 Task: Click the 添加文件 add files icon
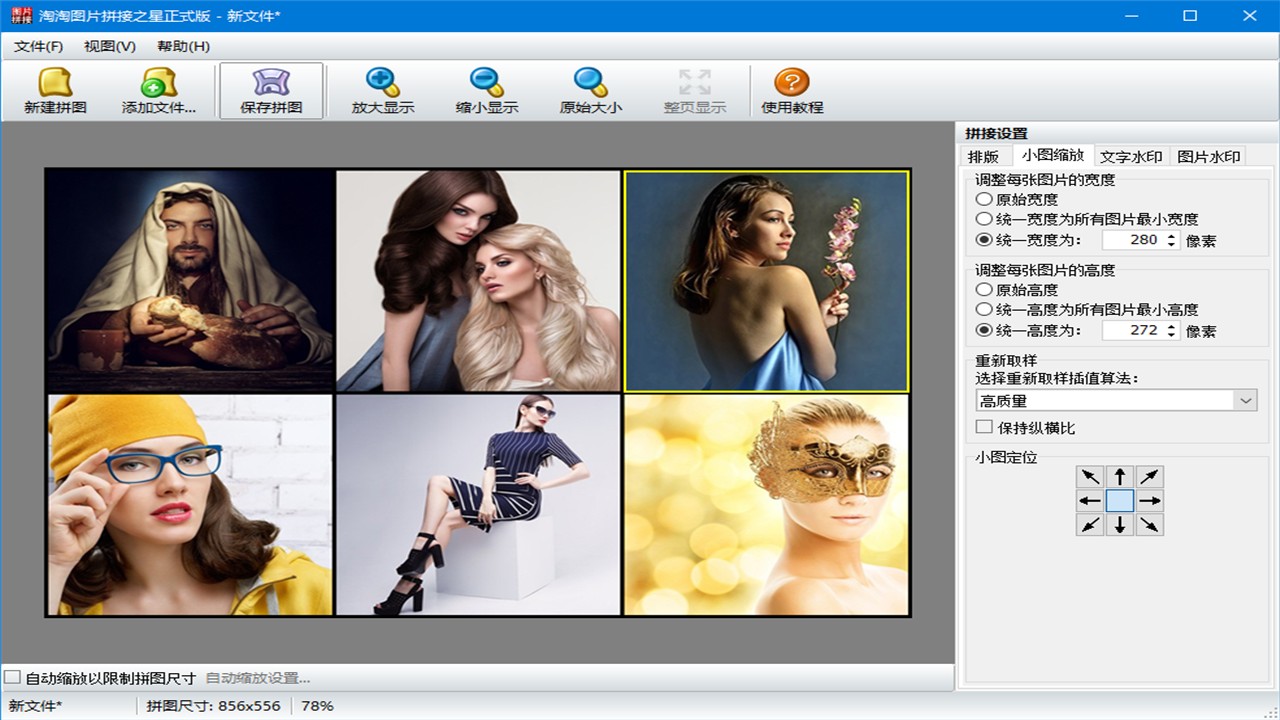[159, 83]
